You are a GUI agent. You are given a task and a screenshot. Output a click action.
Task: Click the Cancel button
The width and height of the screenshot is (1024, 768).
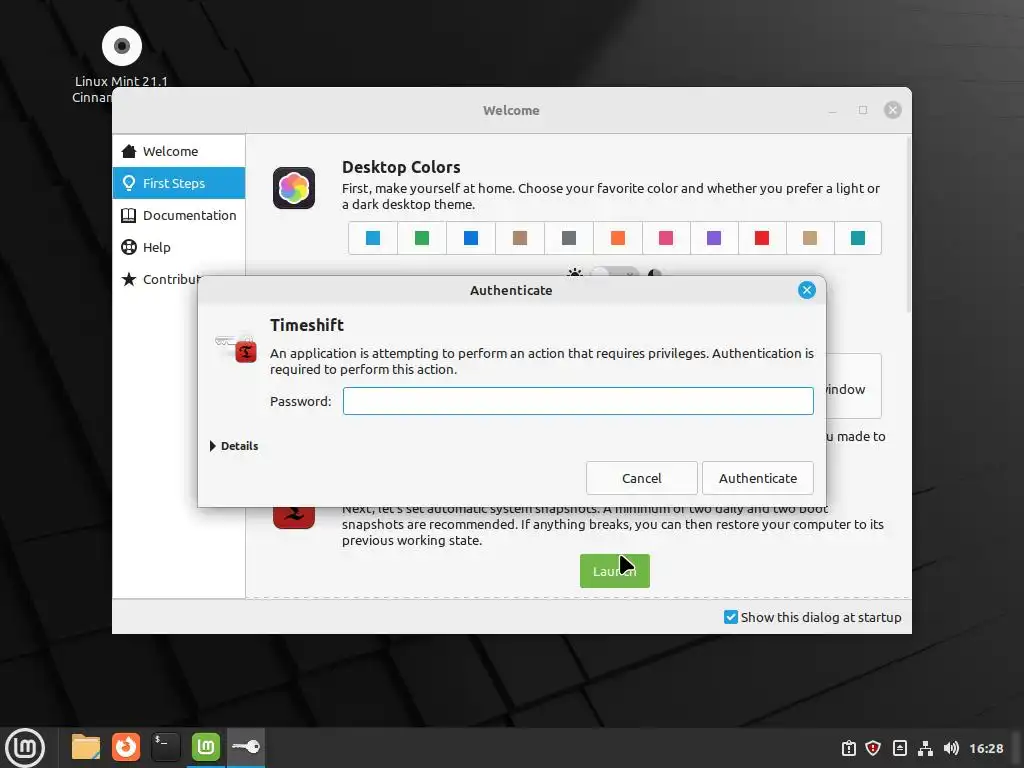tap(641, 478)
